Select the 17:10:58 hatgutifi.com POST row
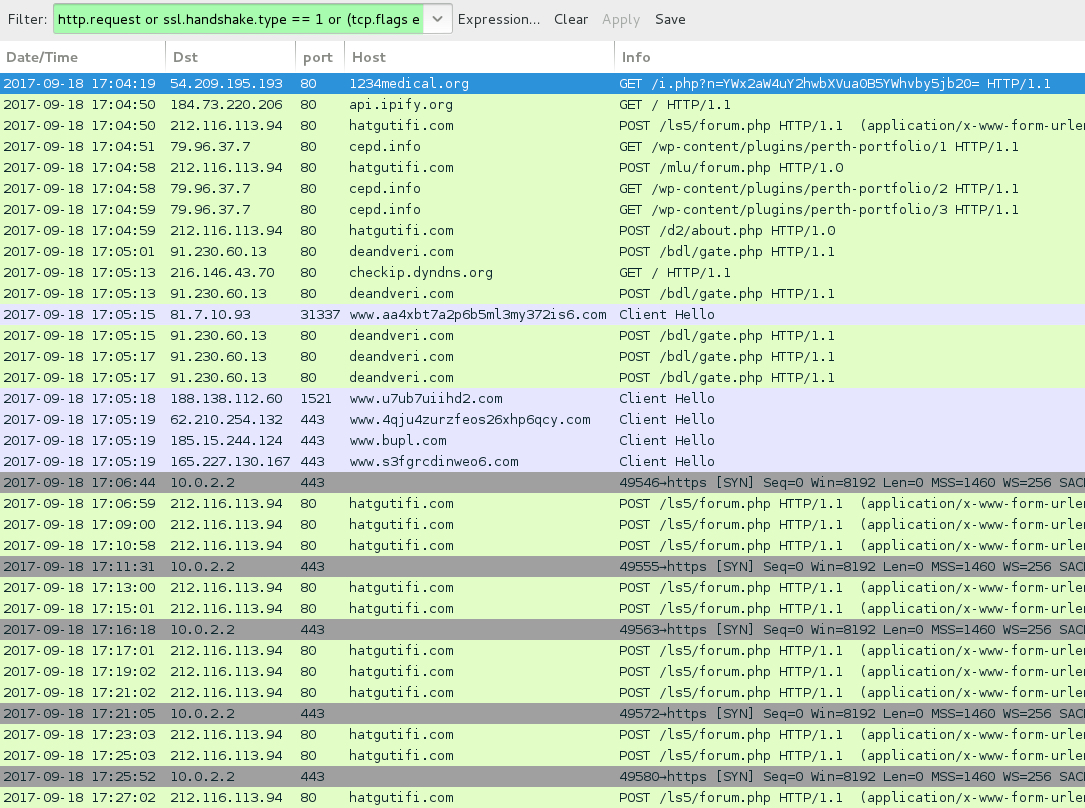 pos(542,545)
